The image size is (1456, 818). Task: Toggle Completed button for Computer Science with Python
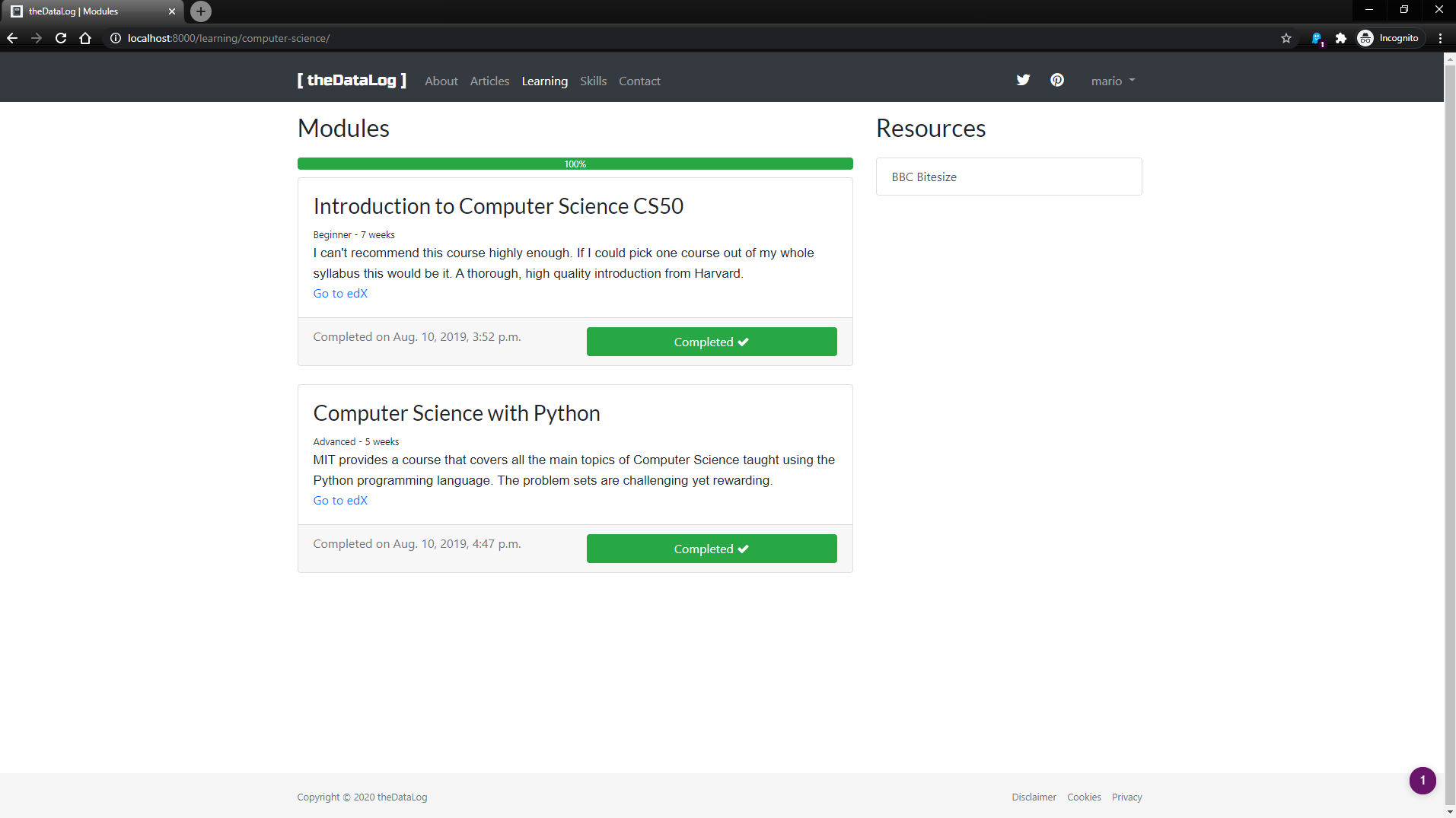tap(712, 549)
